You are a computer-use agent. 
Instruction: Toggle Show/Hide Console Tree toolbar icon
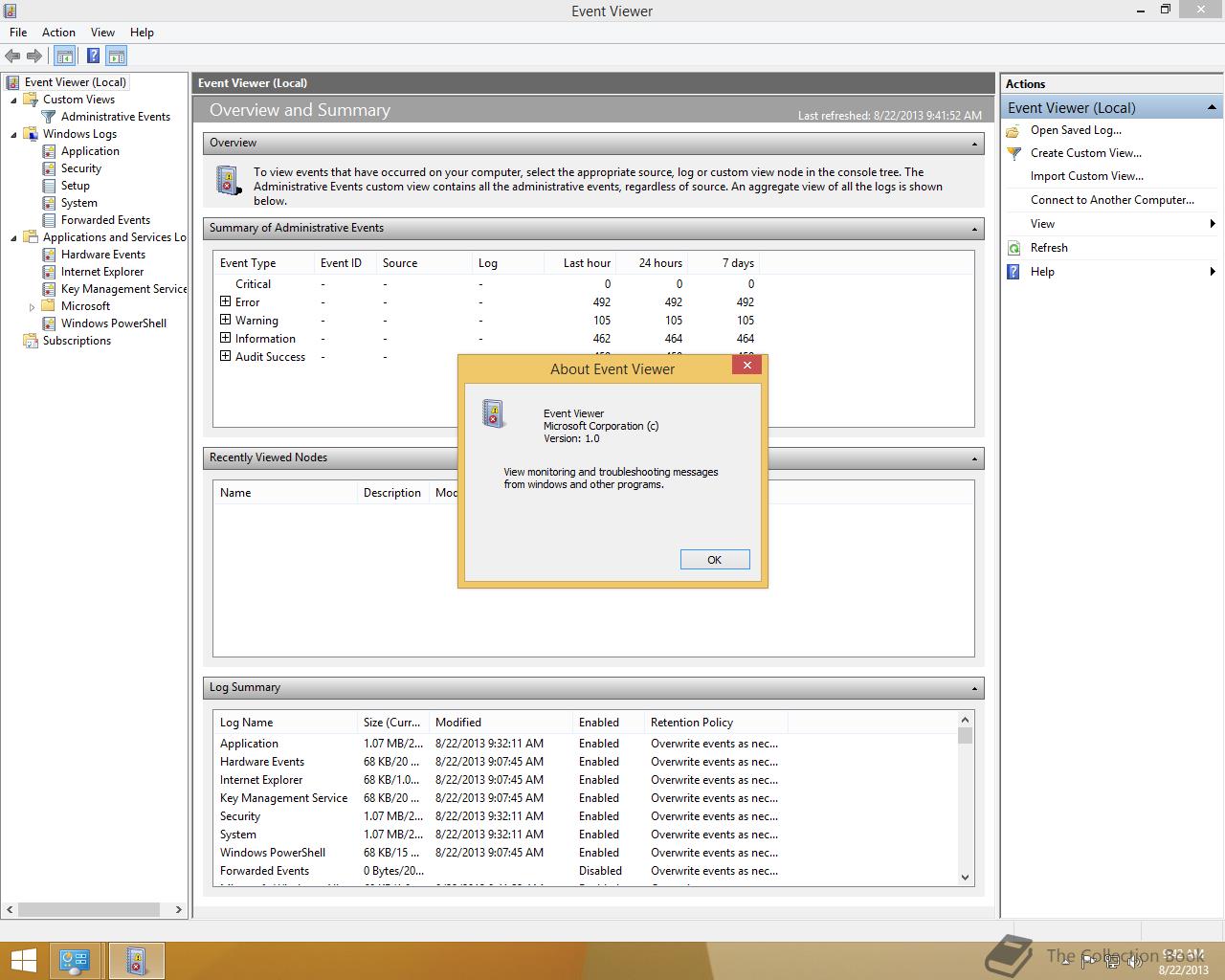click(x=64, y=56)
